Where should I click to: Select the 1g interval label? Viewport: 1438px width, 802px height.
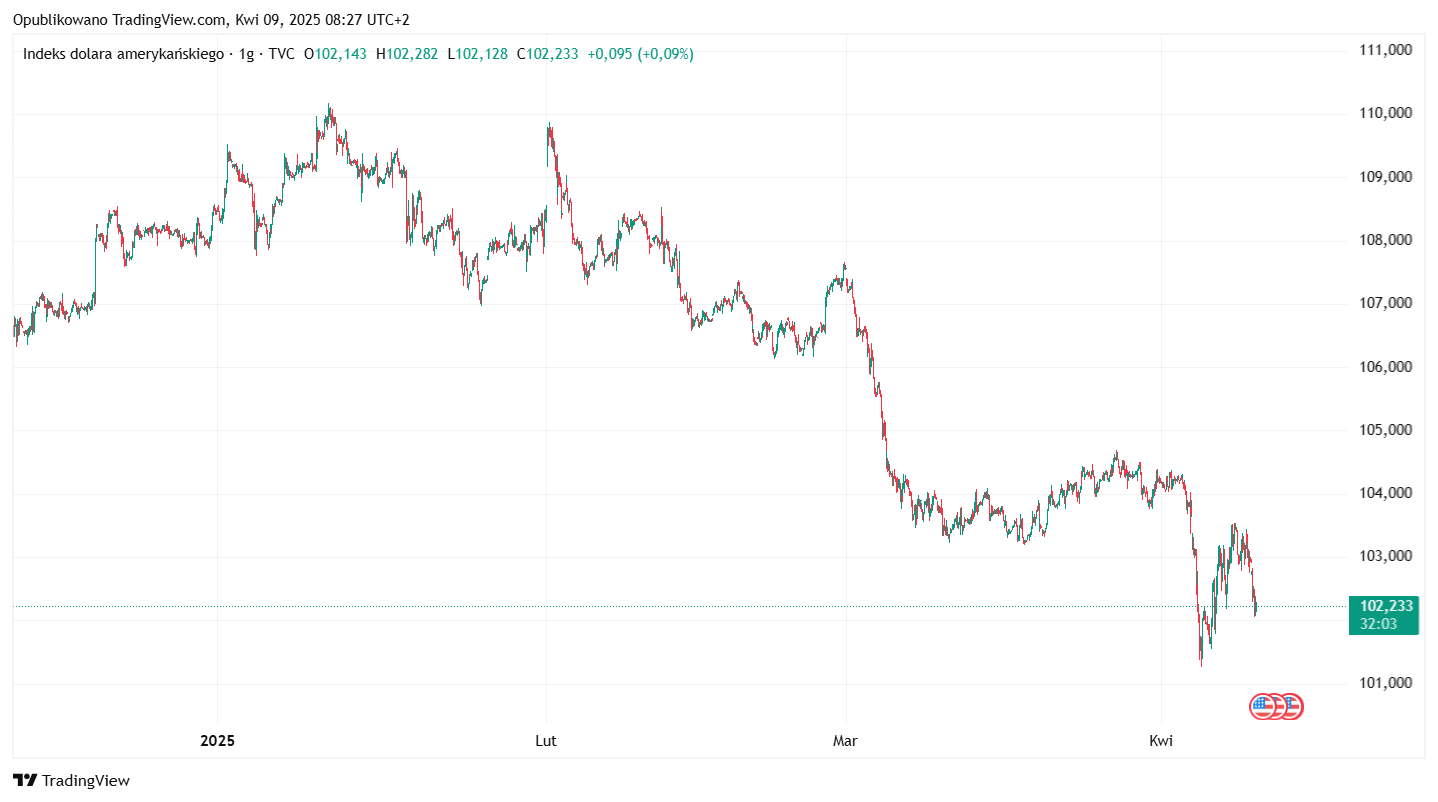pos(248,54)
